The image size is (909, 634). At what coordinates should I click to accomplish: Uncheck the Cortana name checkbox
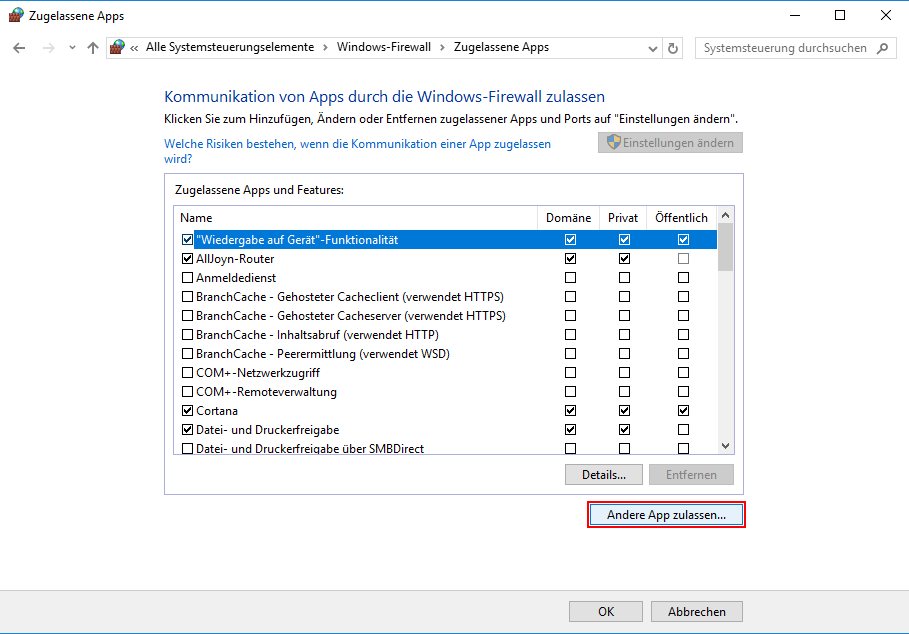click(187, 411)
